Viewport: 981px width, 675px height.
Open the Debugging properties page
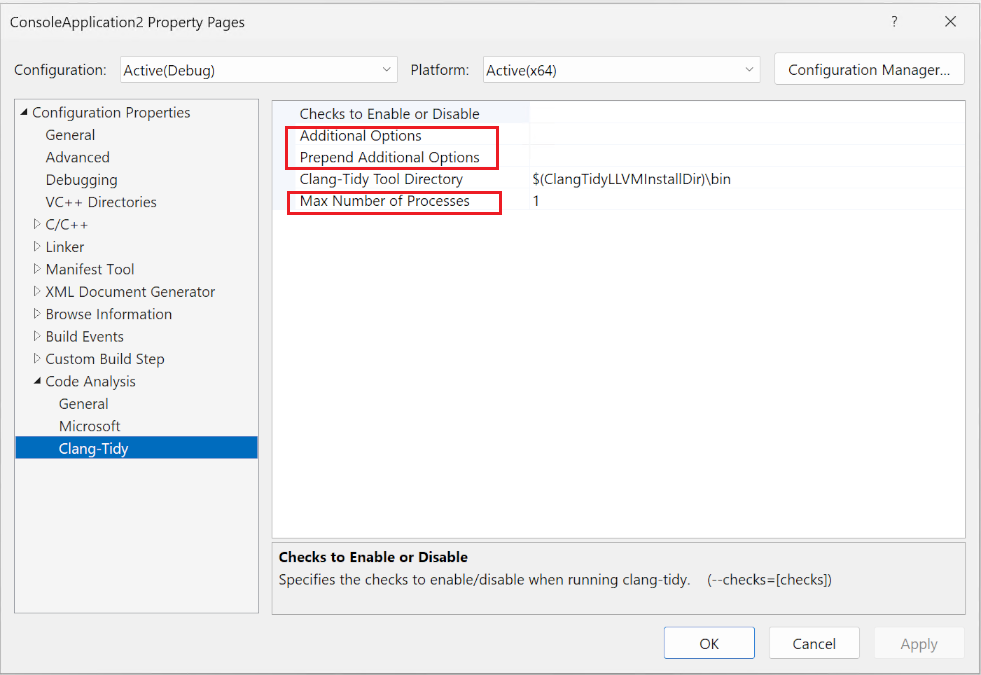click(81, 179)
